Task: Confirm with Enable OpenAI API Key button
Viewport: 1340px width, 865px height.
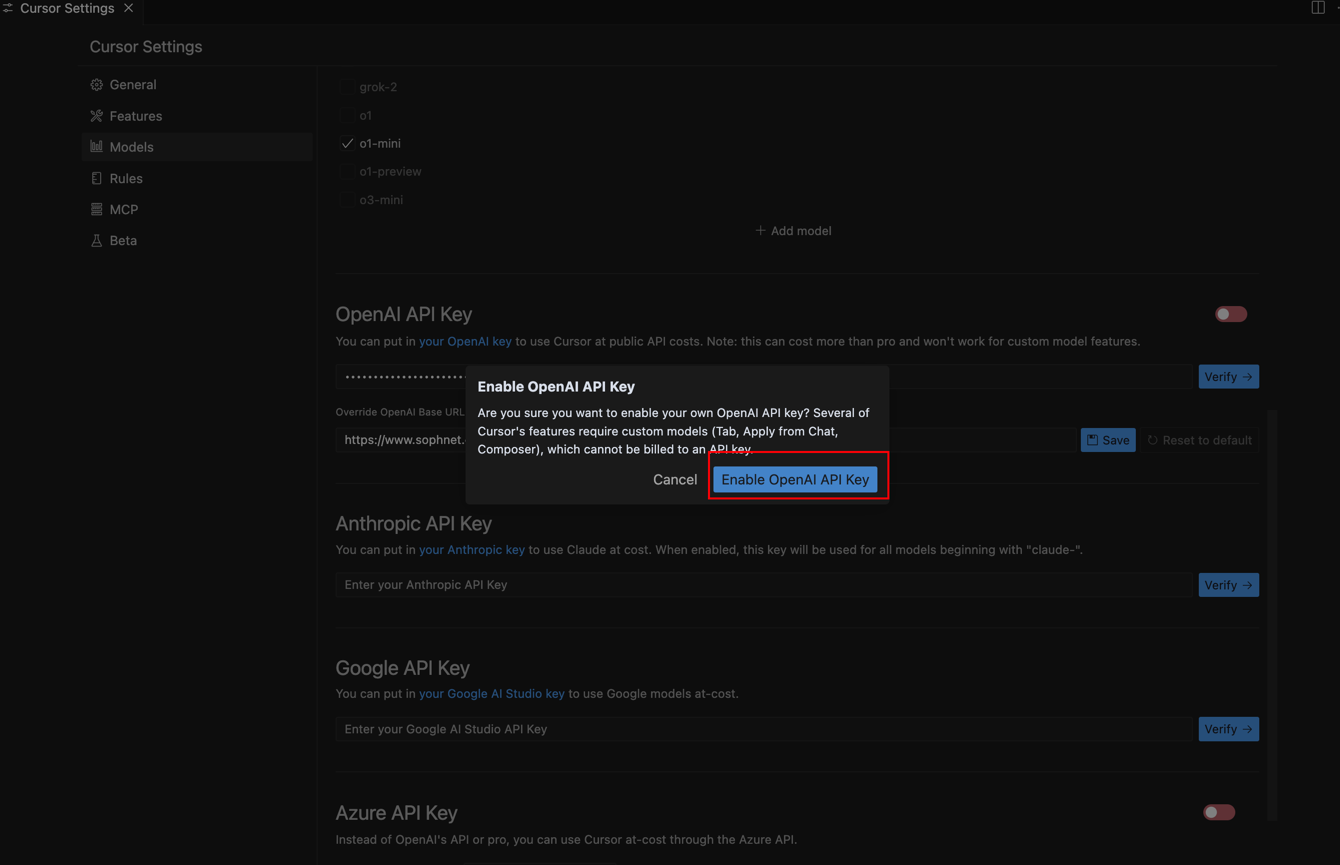Action: (795, 479)
